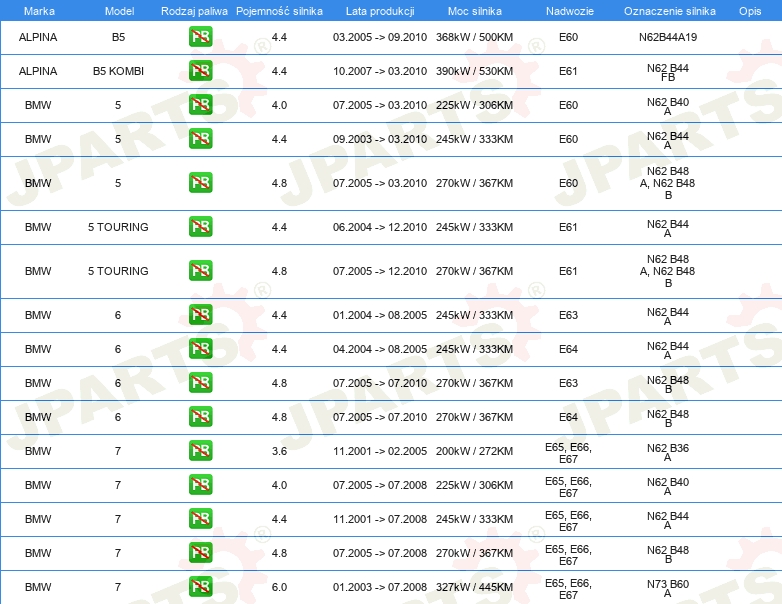The width and height of the screenshot is (782, 604).
Task: Click E63 in the 01.2004 -> 08.2005 row
Action: [x=568, y=315]
